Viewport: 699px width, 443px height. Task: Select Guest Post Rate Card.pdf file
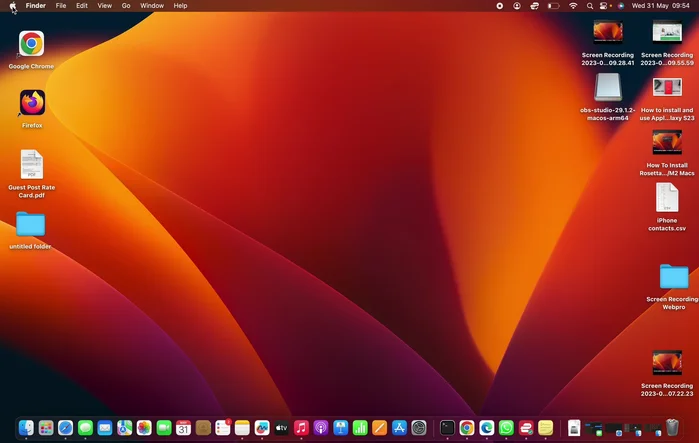click(31, 164)
